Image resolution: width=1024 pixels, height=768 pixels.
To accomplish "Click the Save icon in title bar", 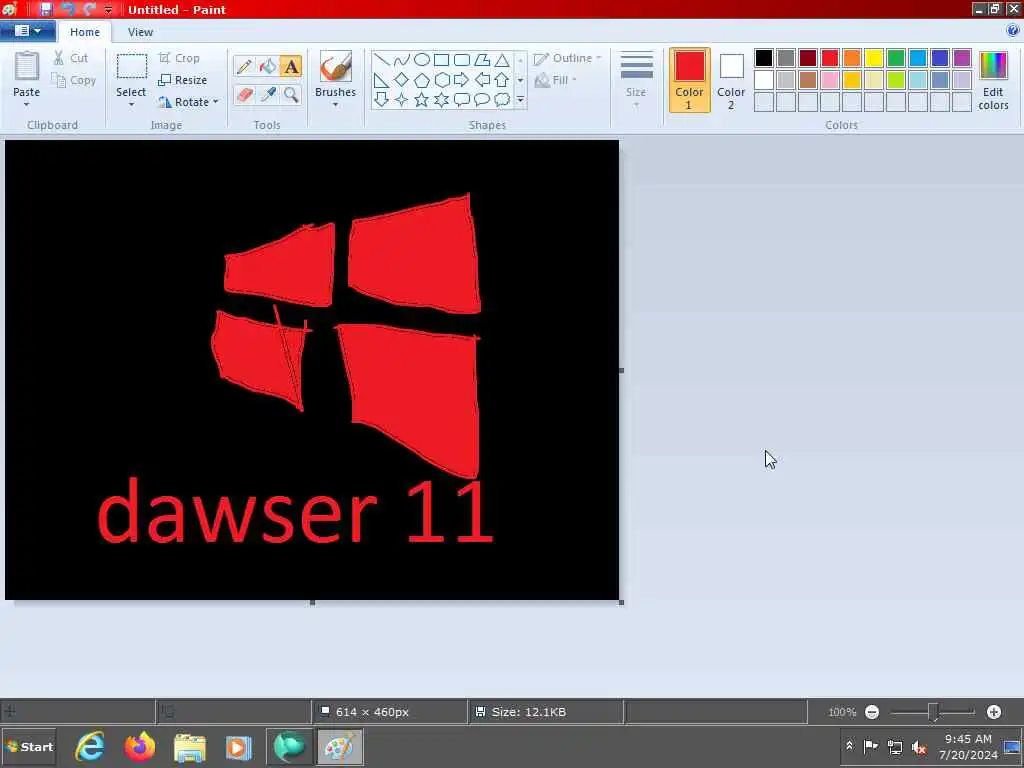I will click(x=46, y=9).
